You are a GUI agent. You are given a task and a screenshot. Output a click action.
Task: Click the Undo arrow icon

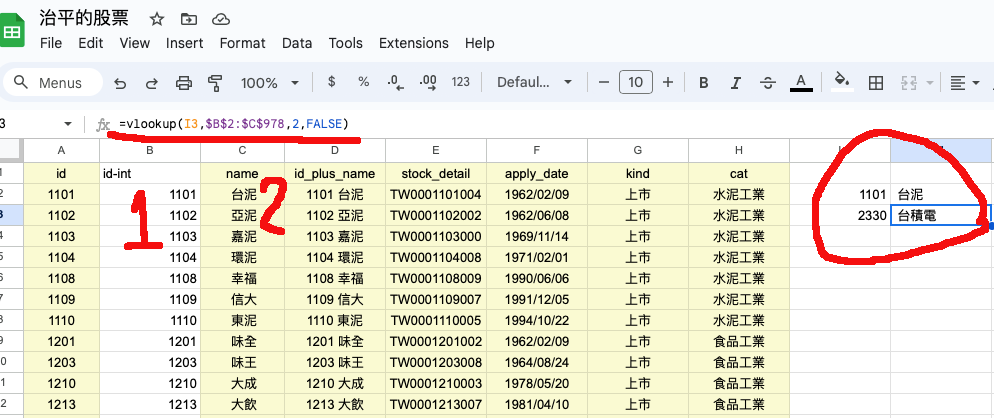click(x=120, y=83)
